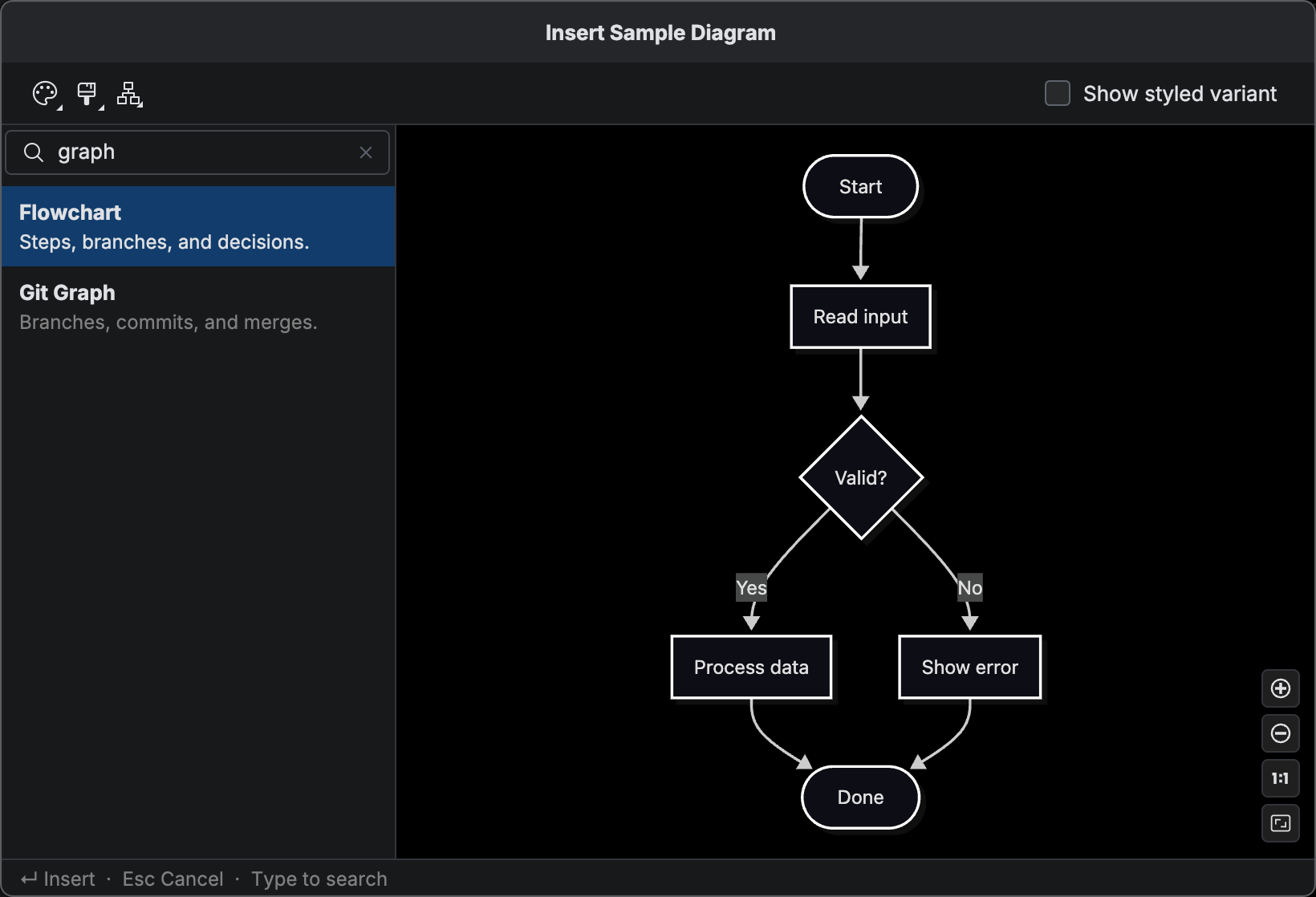Open the color theme palette dropdown
This screenshot has height=897, width=1316.
point(47,94)
